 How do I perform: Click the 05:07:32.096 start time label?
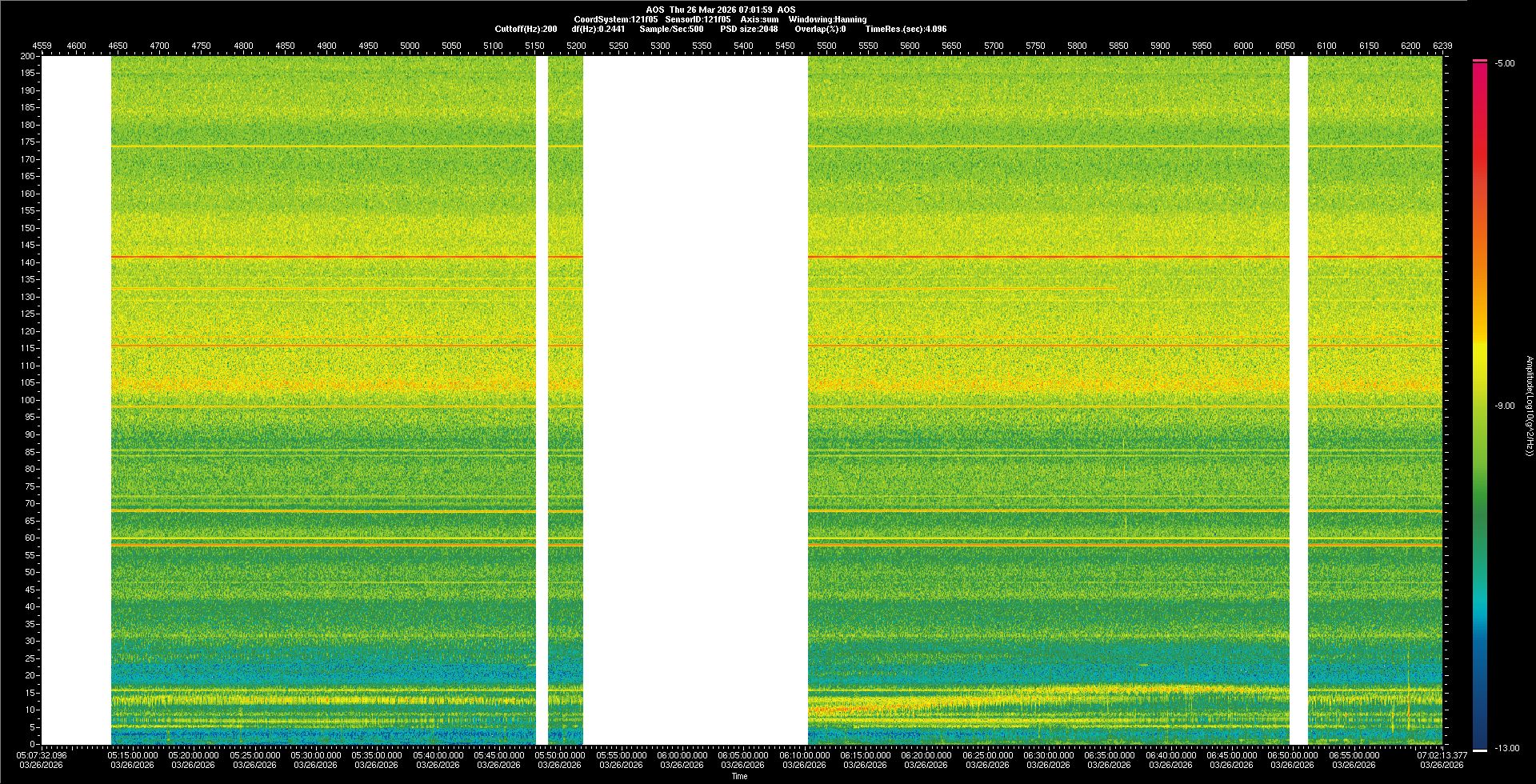[42, 754]
